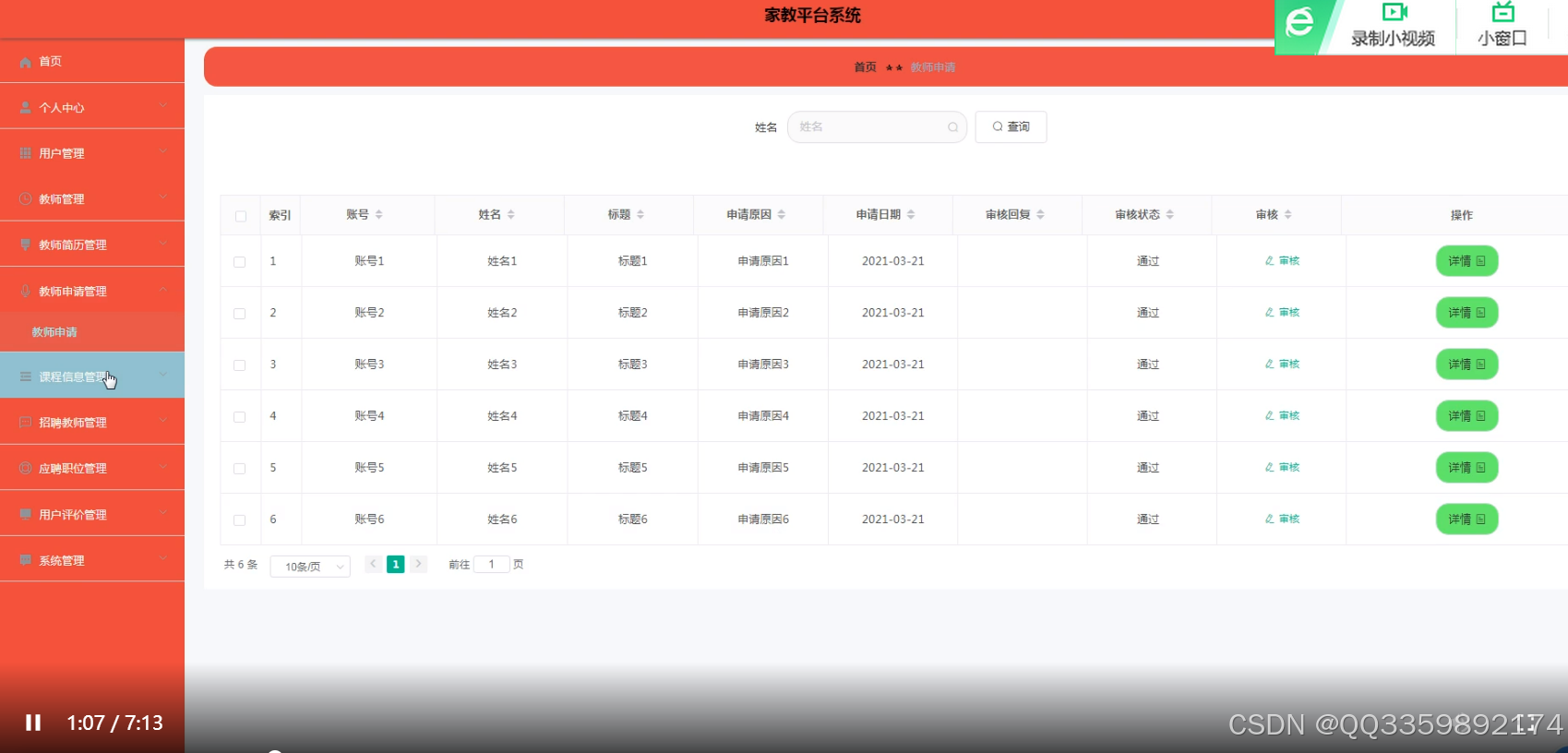This screenshot has height=753, width=1568.
Task: Open the 应聘职位管理 menu item
Action: 92,468
